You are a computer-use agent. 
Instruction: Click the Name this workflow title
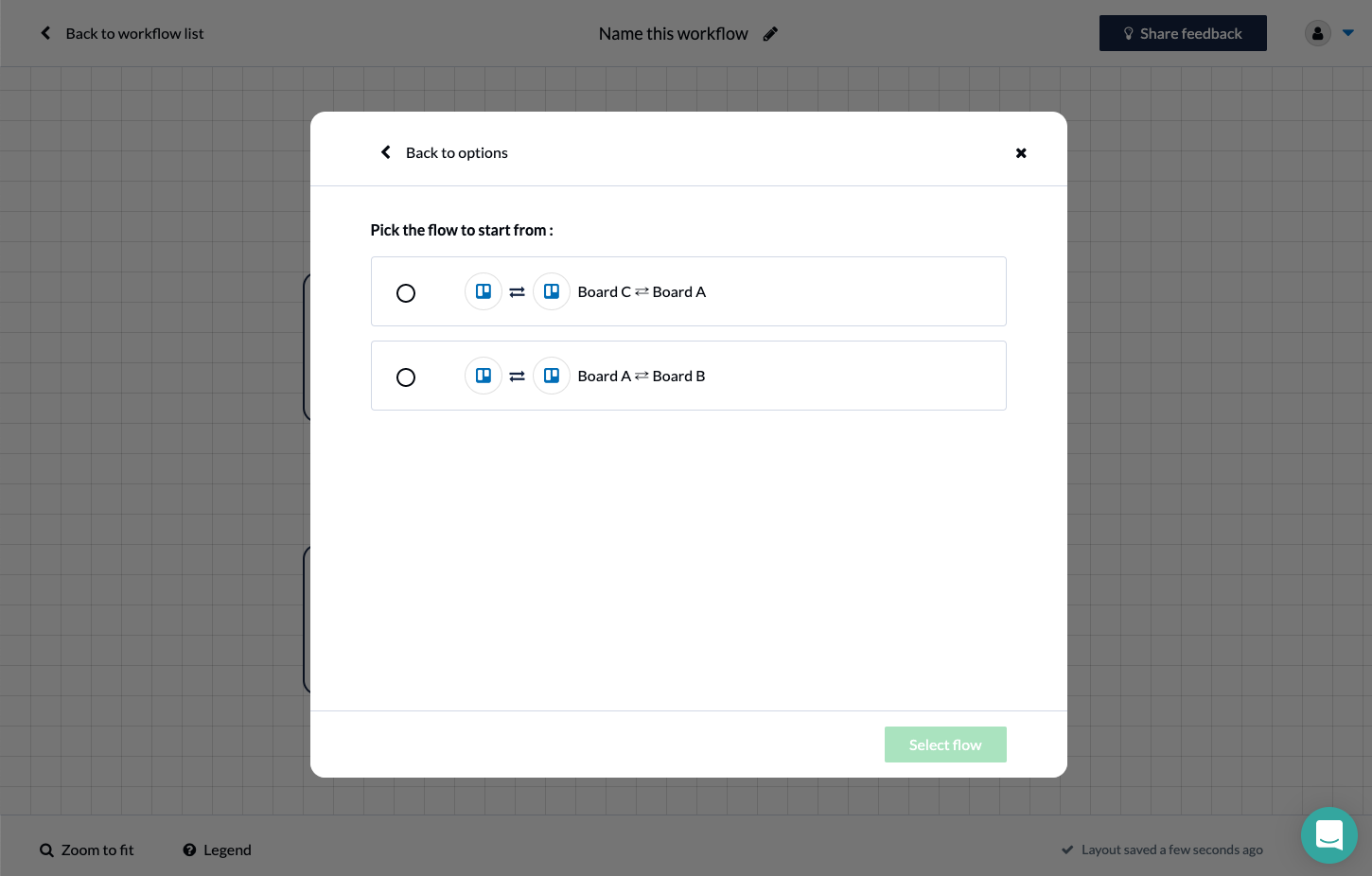pyautogui.click(x=673, y=34)
